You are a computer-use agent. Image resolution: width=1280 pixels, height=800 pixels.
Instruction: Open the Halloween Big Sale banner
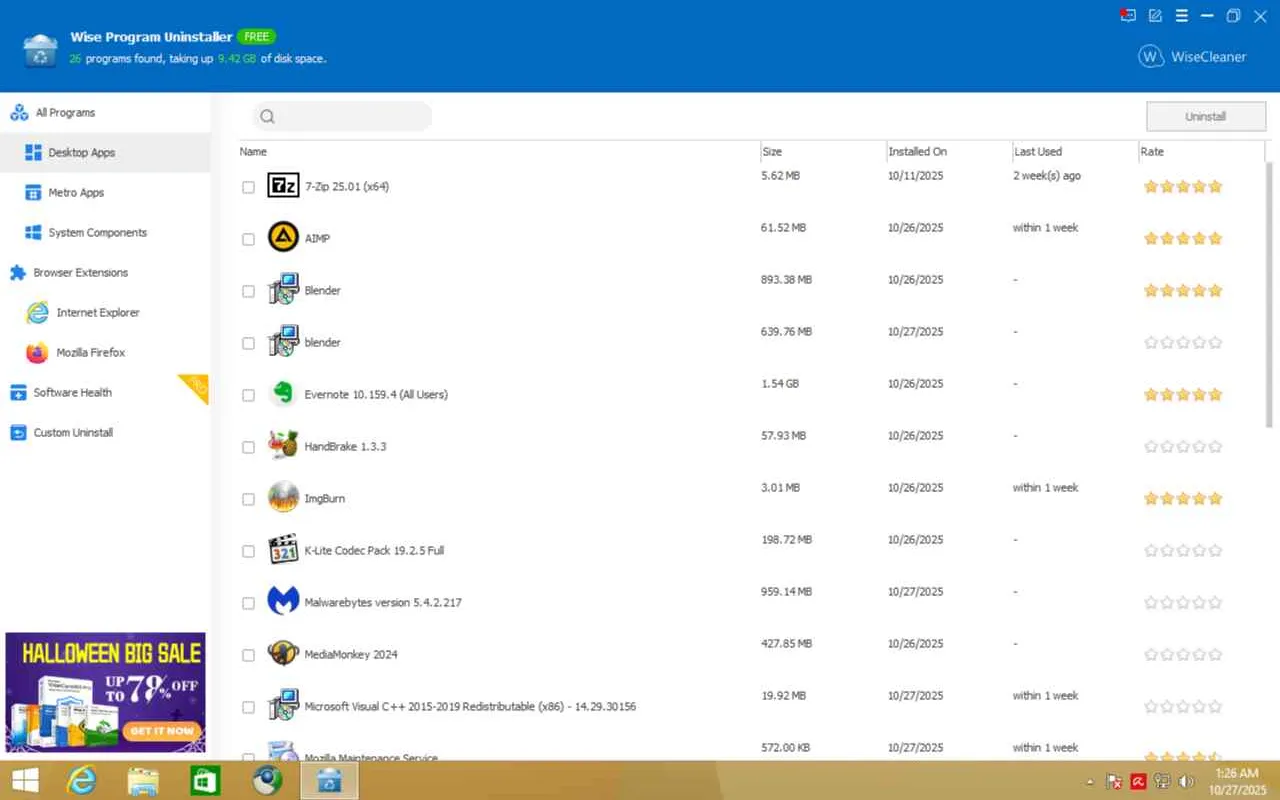105,692
